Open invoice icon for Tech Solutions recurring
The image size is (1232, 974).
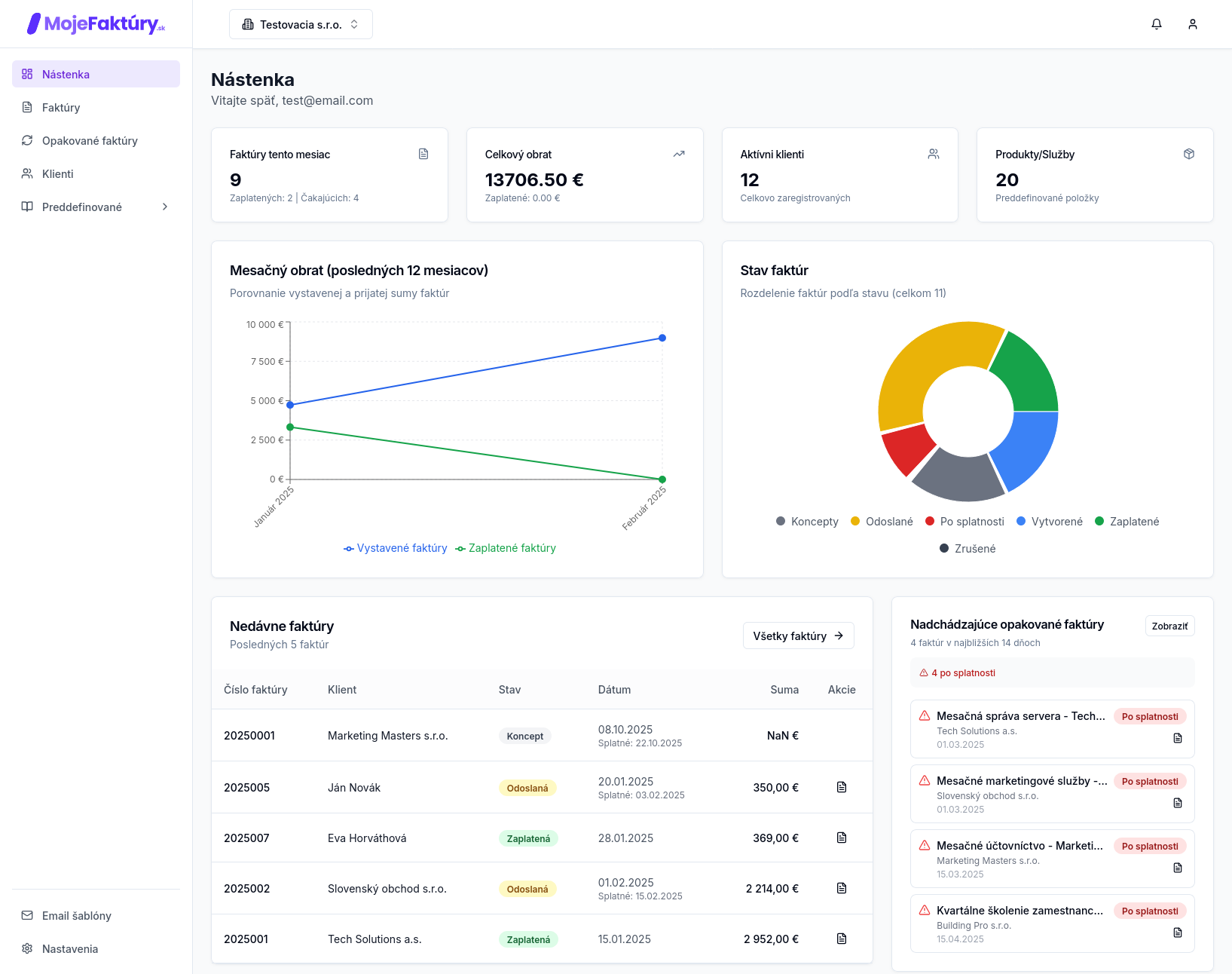pyautogui.click(x=1178, y=738)
